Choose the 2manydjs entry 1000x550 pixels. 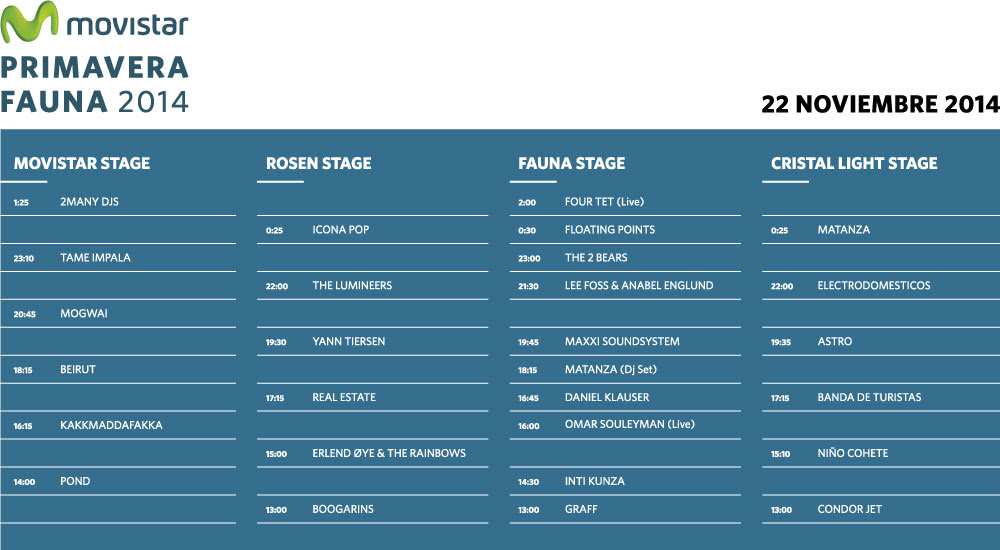[x=119, y=202]
